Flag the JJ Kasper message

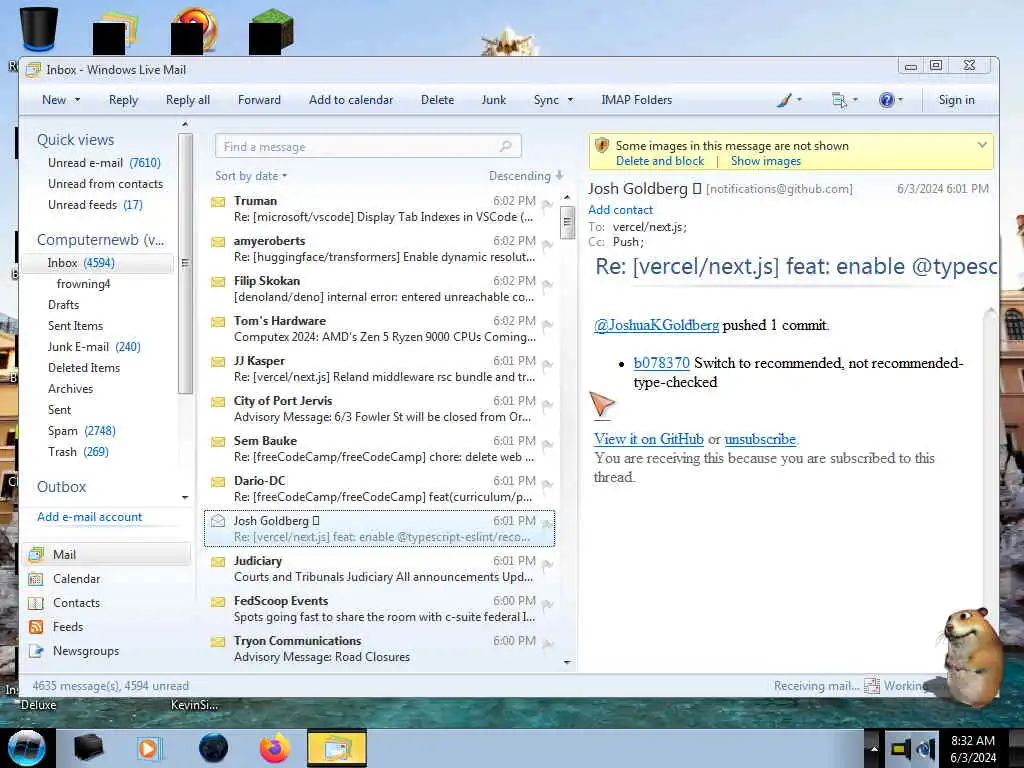(548, 366)
